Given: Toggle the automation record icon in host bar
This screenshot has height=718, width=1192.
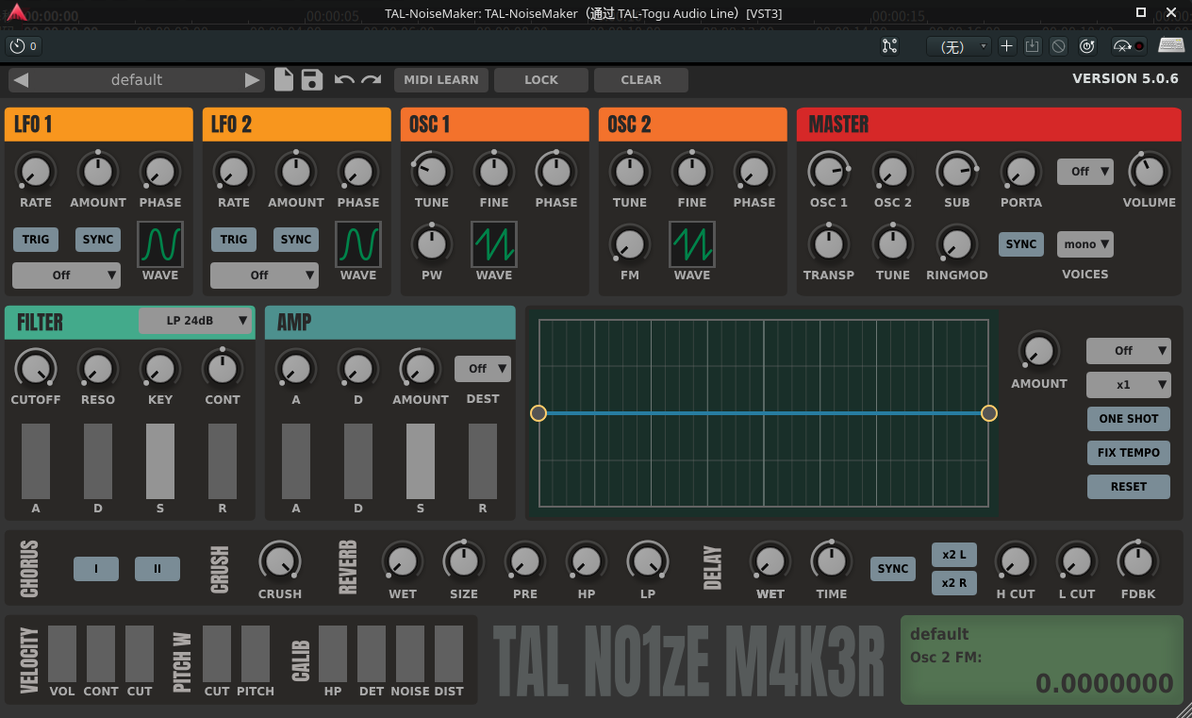Looking at the screenshot, I should 1128,46.
